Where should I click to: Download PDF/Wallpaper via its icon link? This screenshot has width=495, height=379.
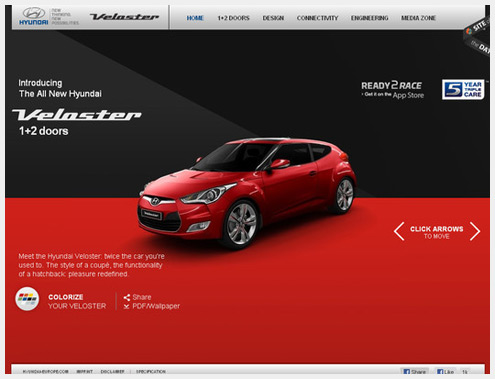[x=152, y=306]
